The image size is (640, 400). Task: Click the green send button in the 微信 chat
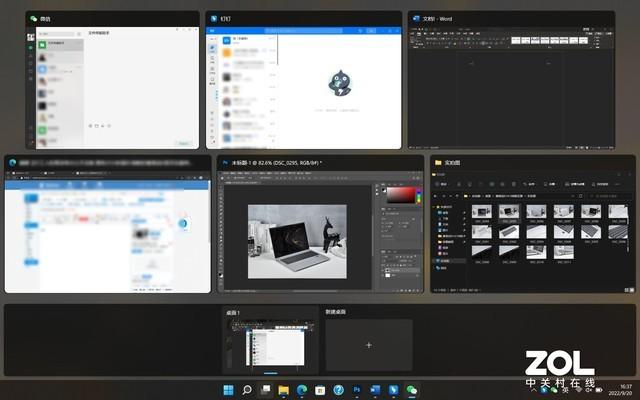(184, 143)
